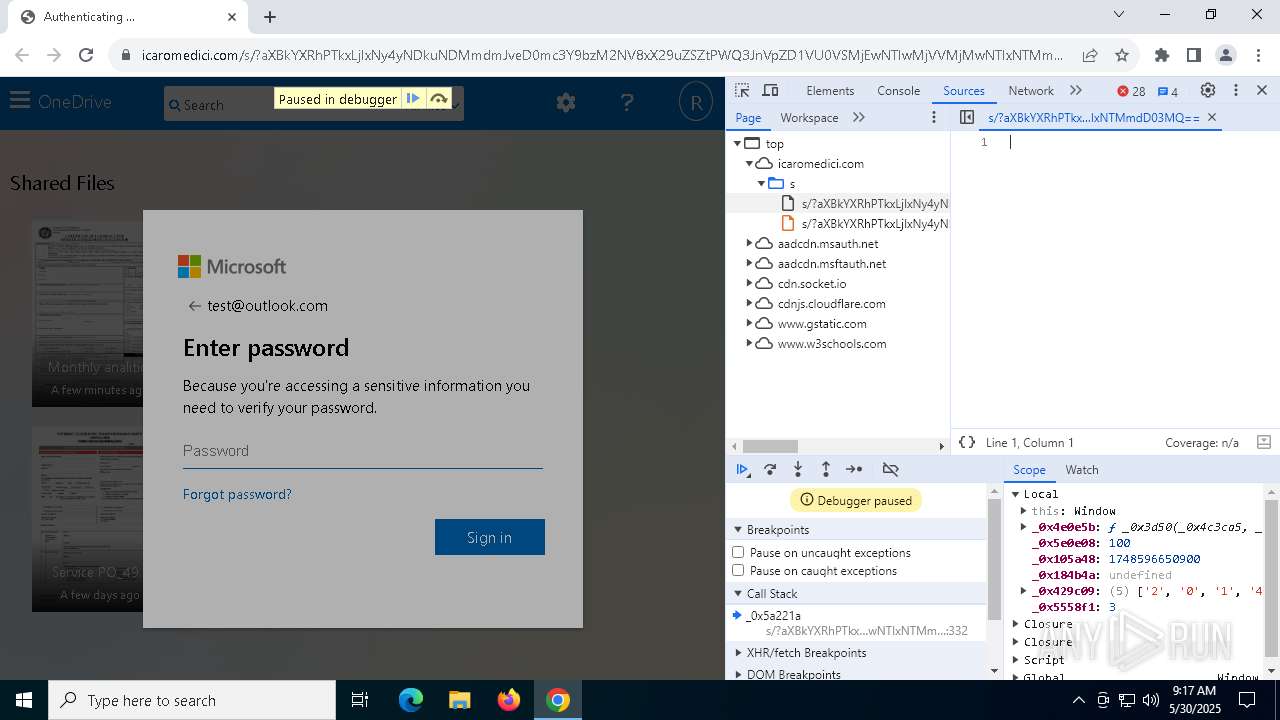Open Chrome side panel icon
This screenshot has width=1280, height=720.
pos(1194,55)
